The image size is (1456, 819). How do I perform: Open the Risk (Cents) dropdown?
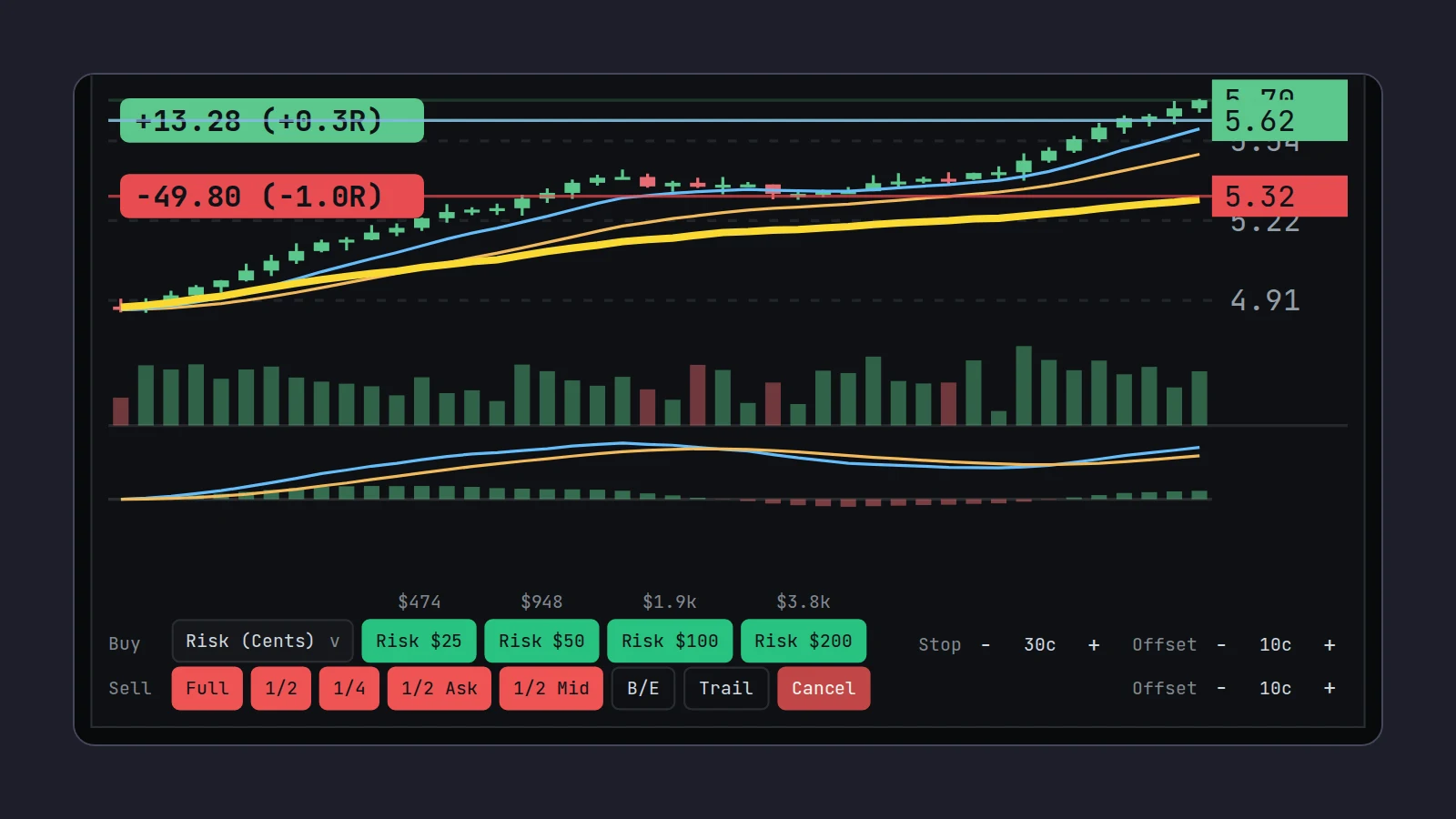coord(262,642)
